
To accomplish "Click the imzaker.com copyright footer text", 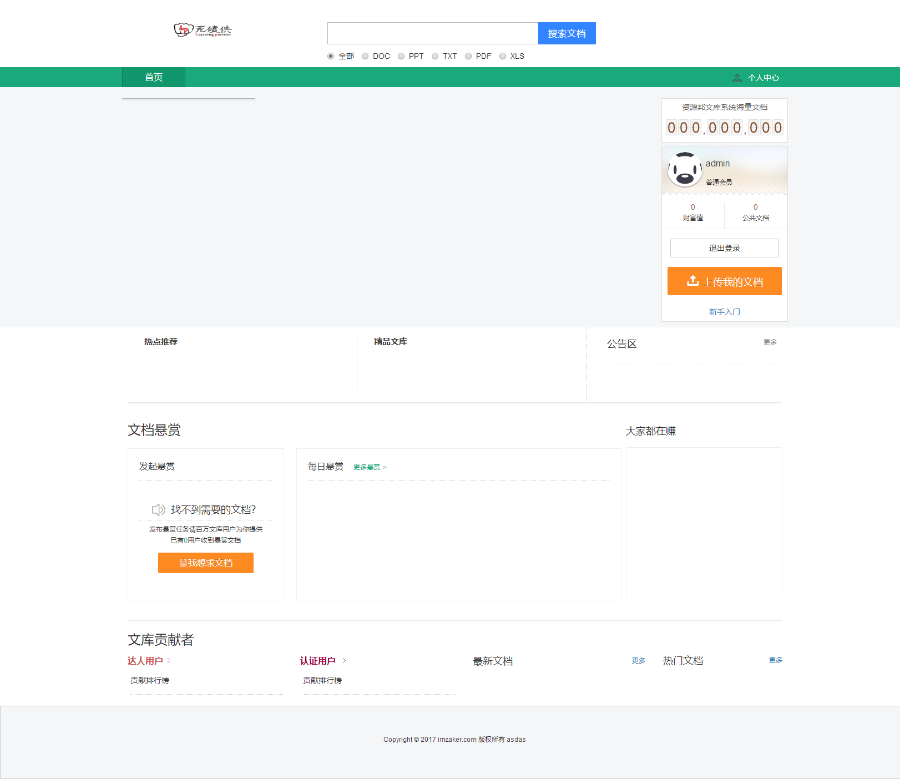I will point(455,739).
